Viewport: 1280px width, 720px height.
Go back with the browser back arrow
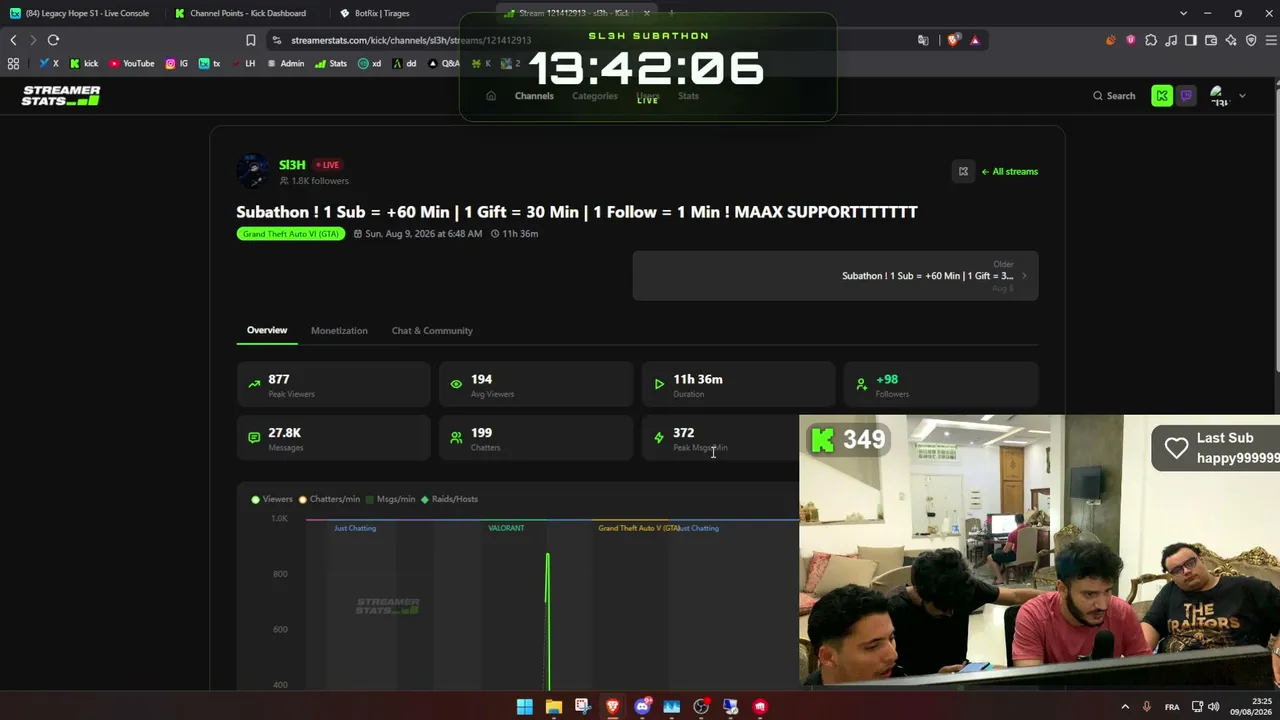pos(13,40)
